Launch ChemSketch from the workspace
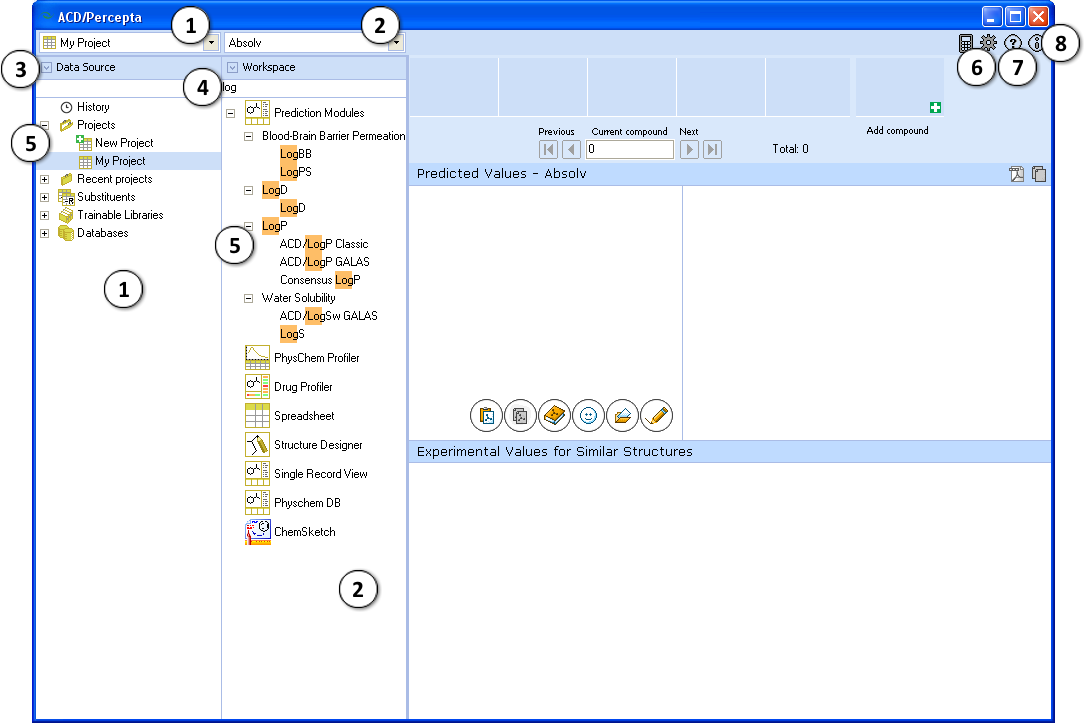Viewport: 1084px width, 723px height. point(290,532)
